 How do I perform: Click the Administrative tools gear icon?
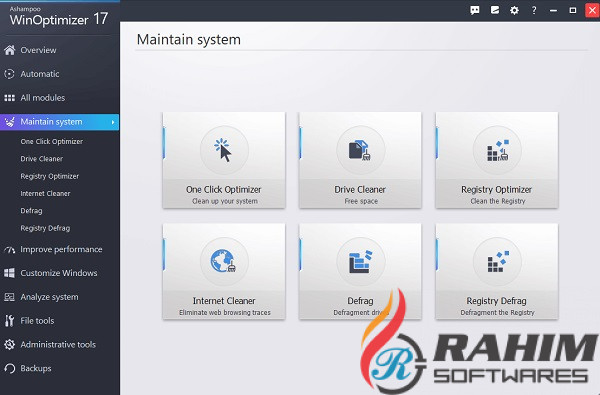pyautogui.click(x=10, y=344)
